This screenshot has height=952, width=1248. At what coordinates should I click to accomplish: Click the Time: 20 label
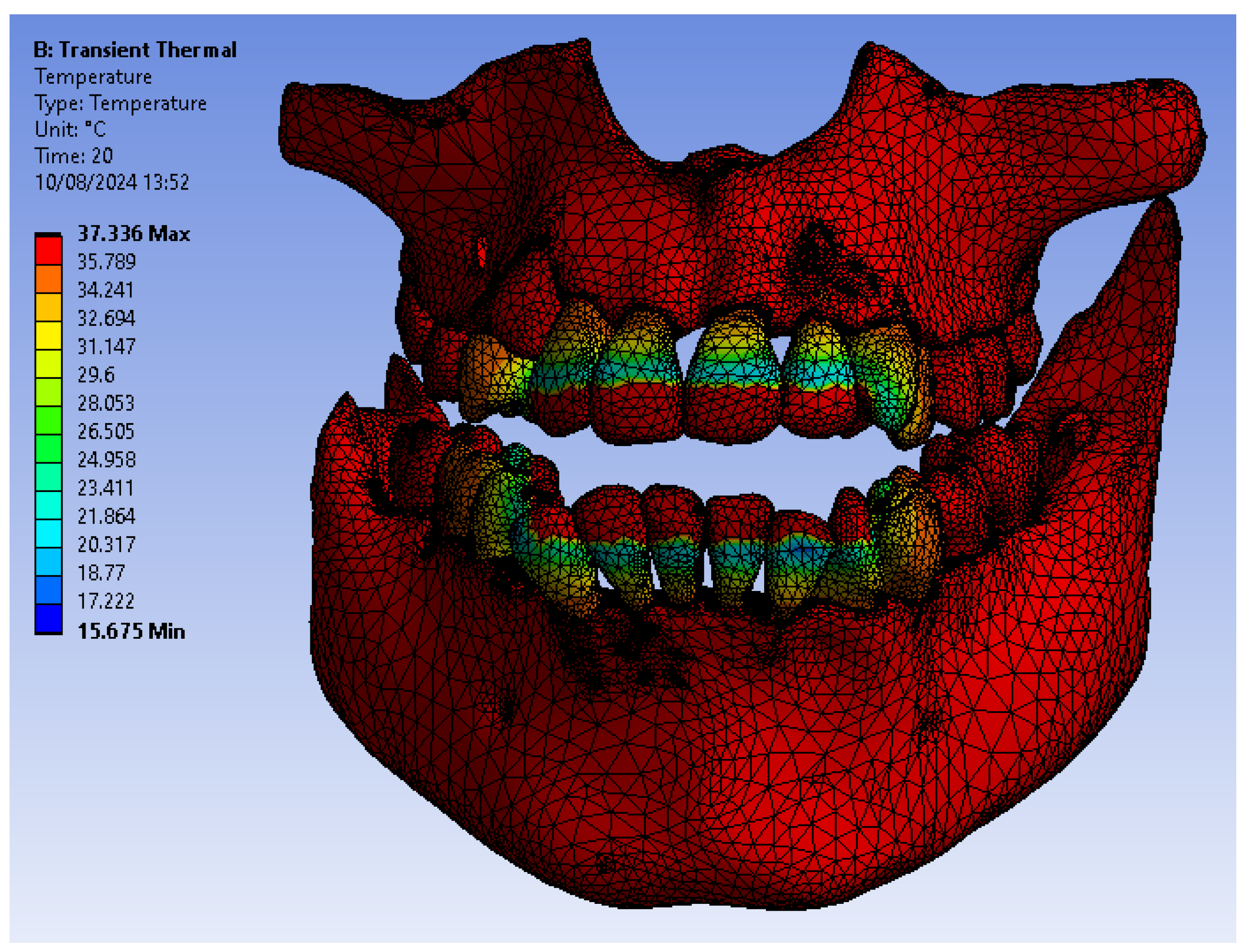point(74,156)
